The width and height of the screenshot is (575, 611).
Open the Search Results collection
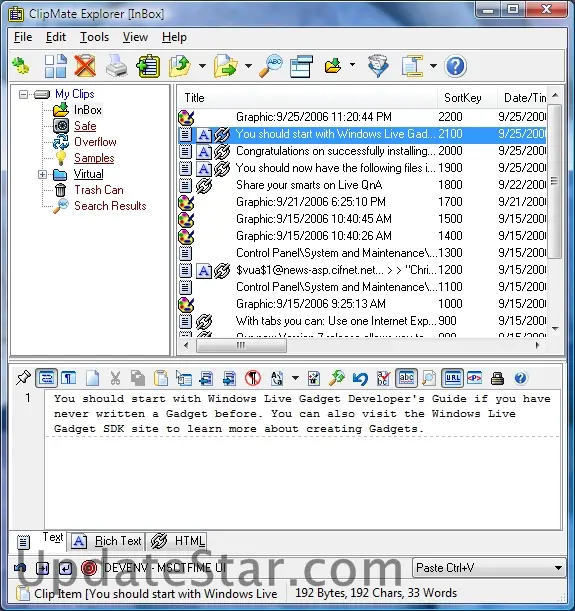[110, 206]
